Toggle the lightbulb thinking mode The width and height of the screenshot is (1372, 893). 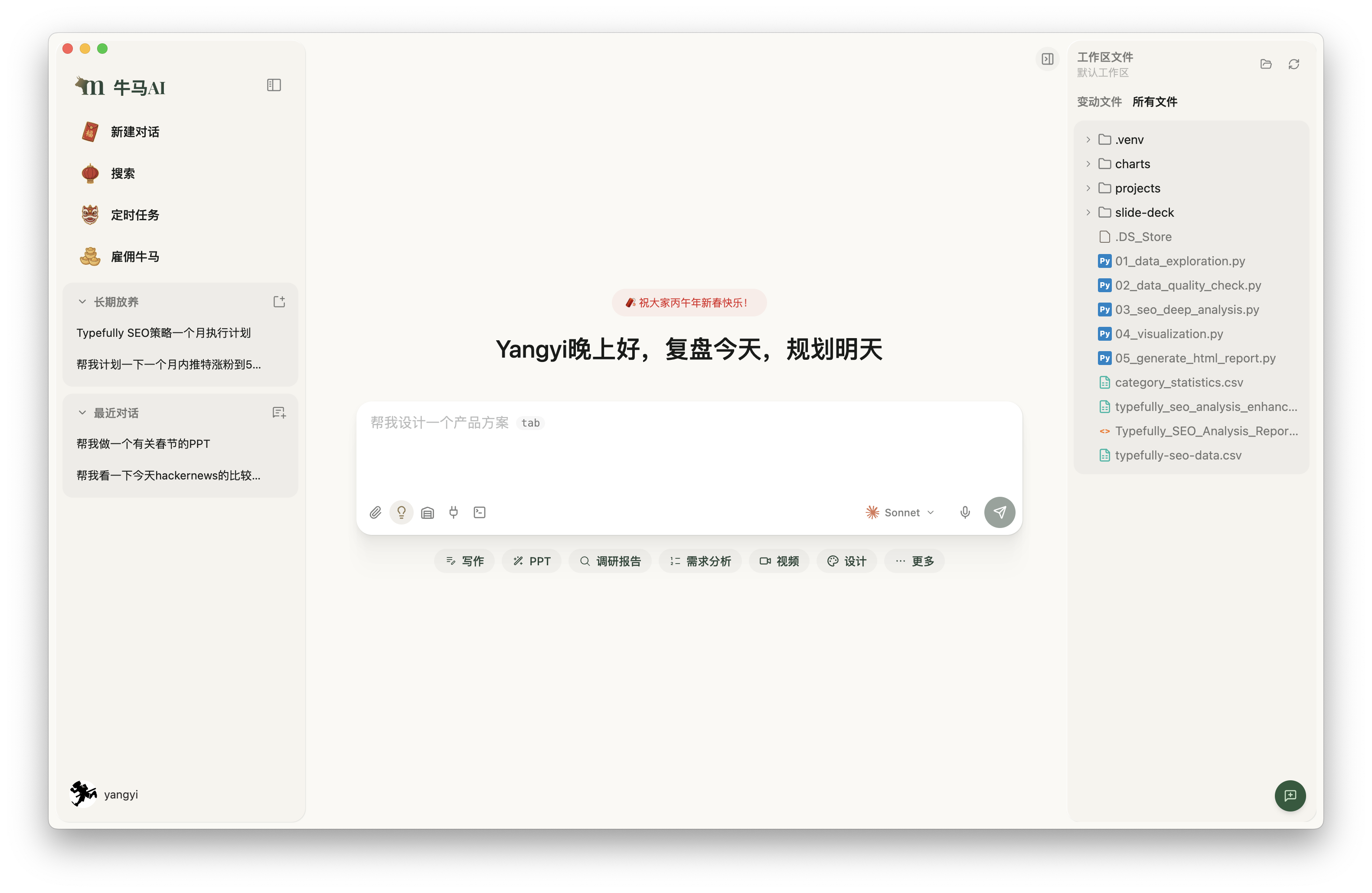click(x=401, y=512)
